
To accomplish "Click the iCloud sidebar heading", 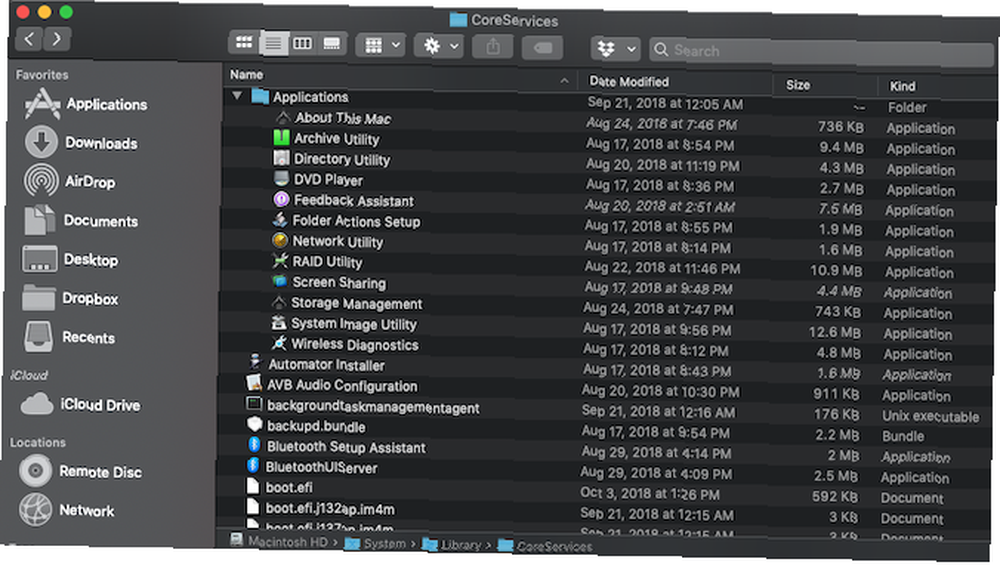I will pyautogui.click(x=29, y=375).
